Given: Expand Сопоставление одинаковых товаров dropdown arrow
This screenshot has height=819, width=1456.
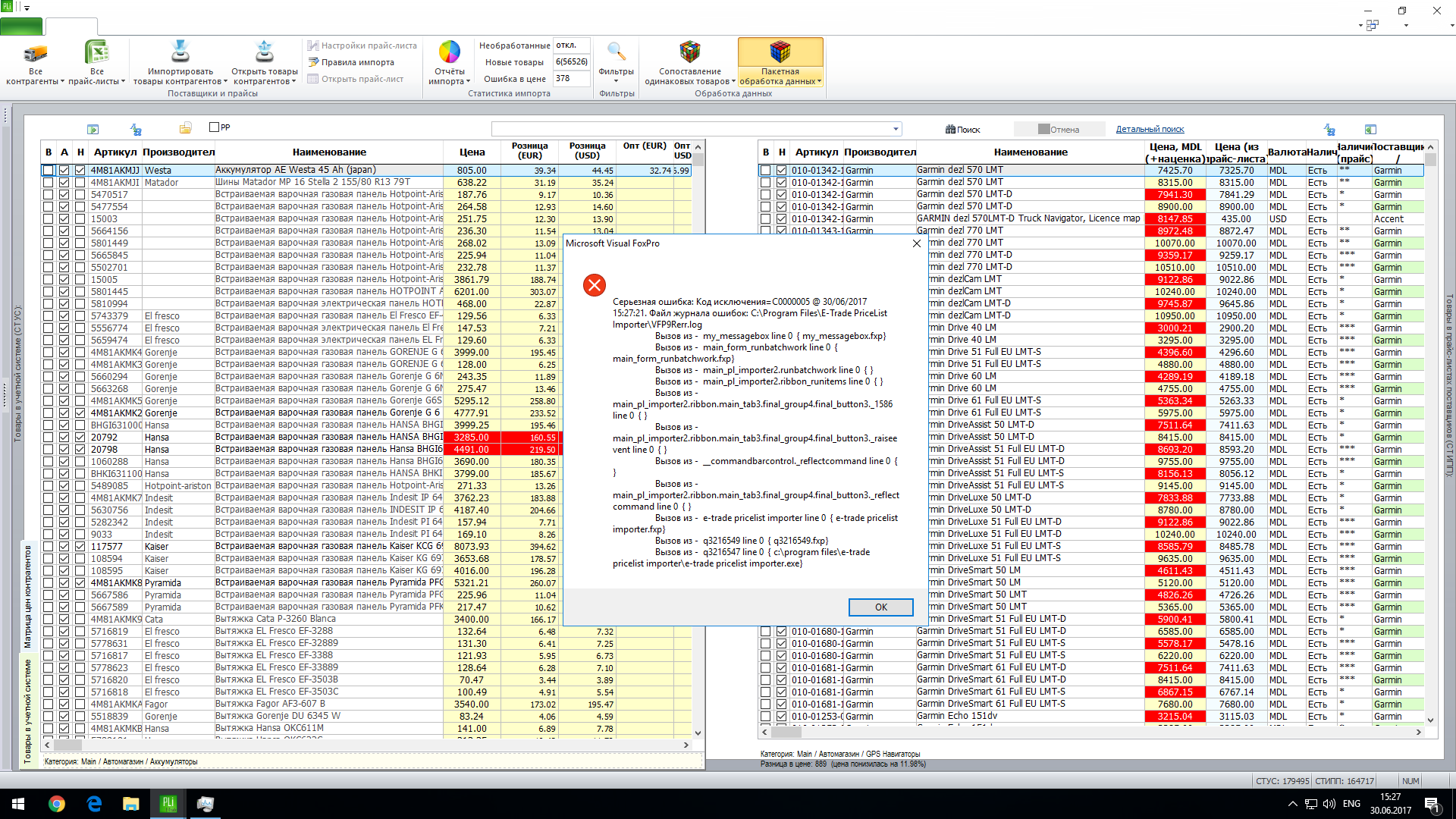Looking at the screenshot, I should pos(734,82).
